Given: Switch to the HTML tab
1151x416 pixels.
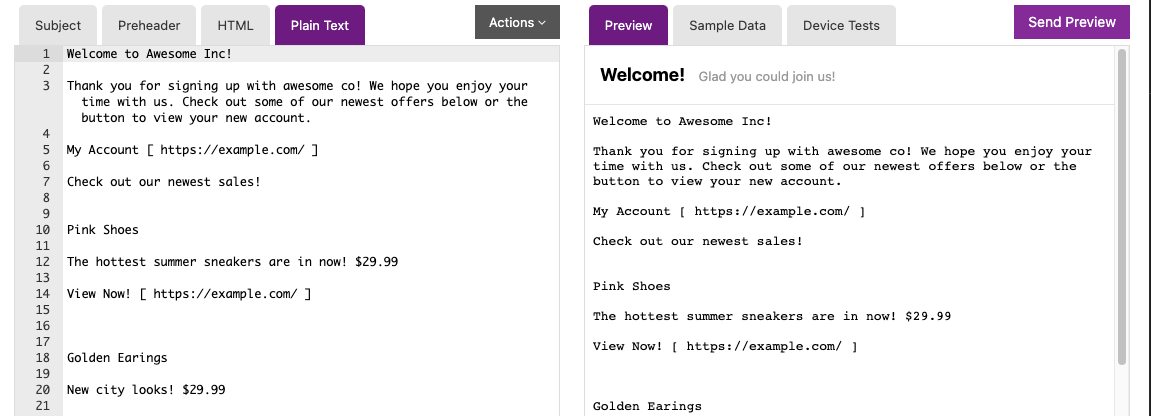Looking at the screenshot, I should (x=235, y=26).
